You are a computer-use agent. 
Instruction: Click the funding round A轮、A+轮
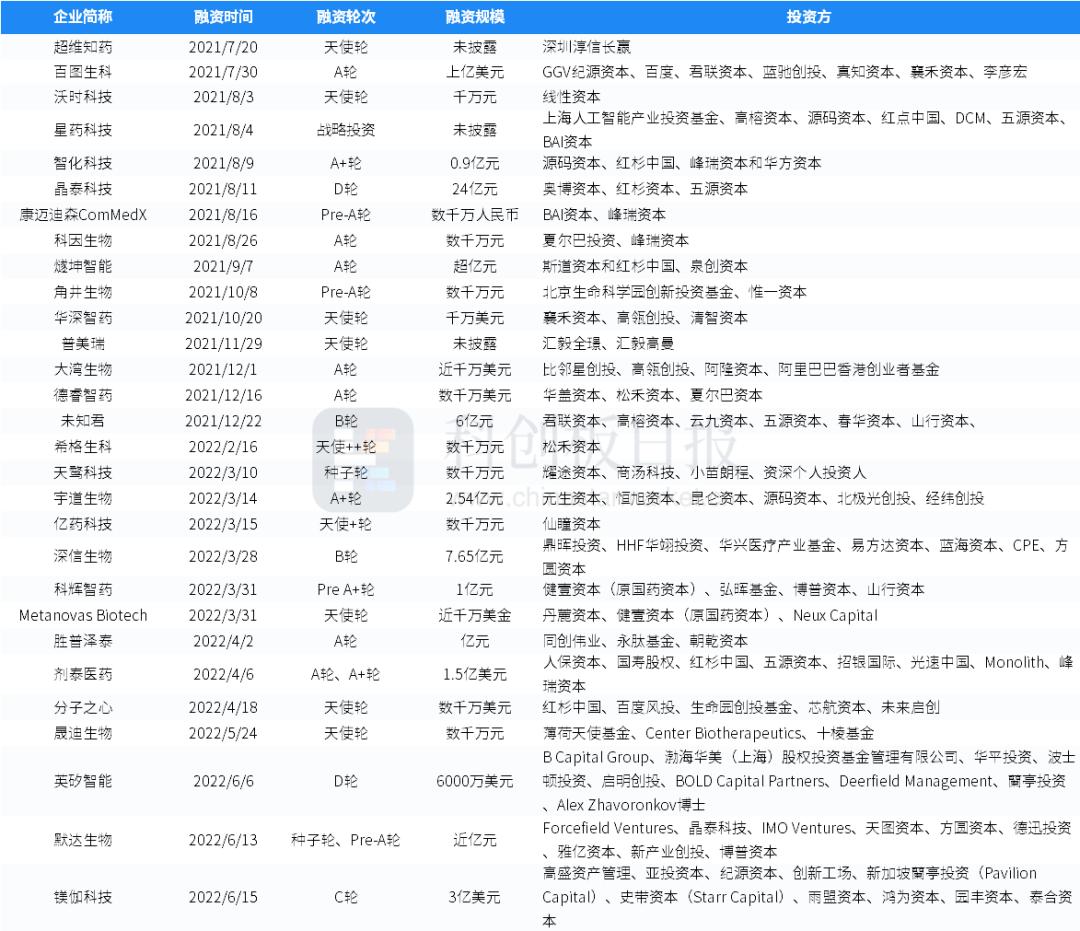[x=346, y=674]
